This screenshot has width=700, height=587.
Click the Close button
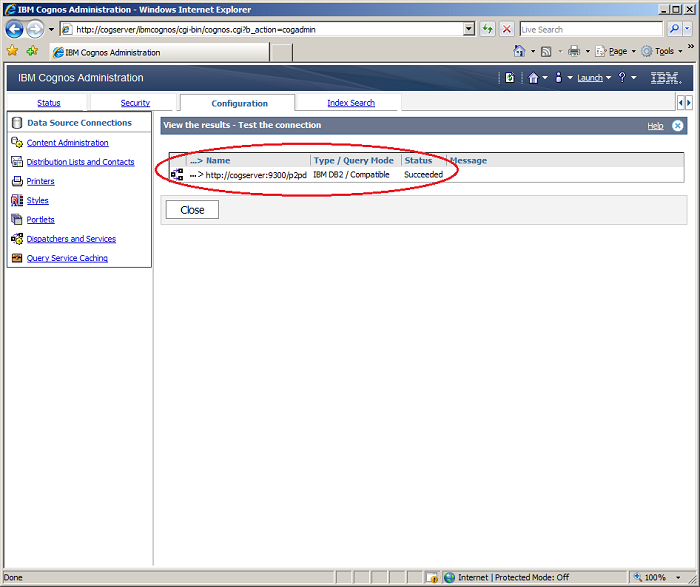coord(192,210)
